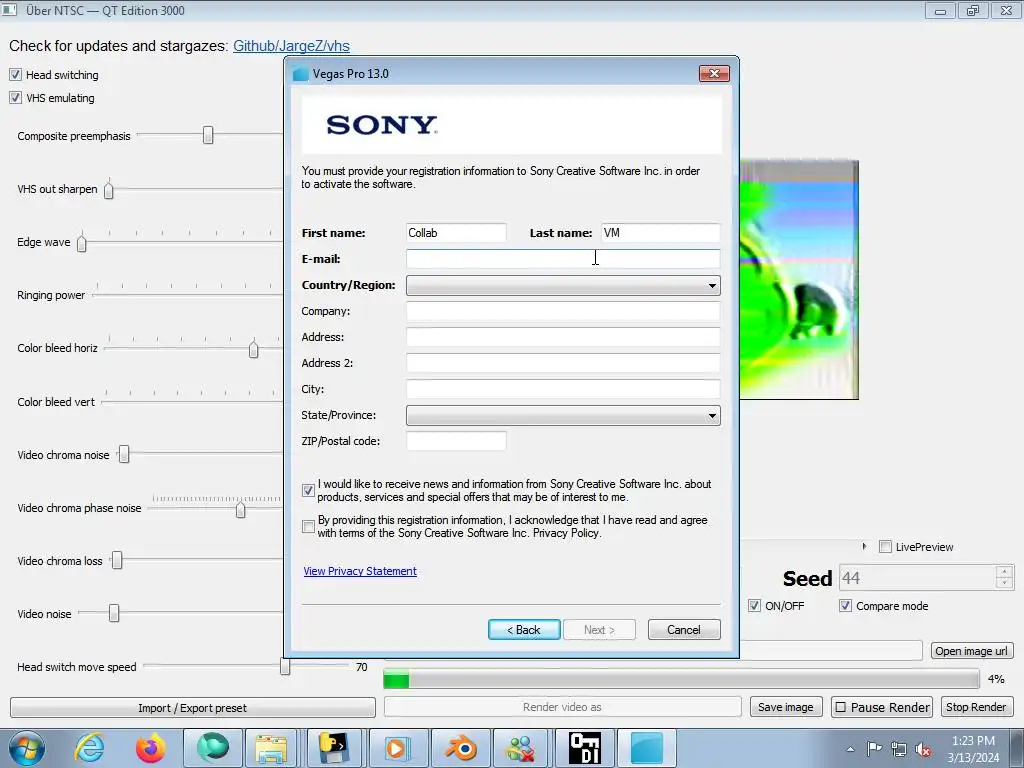Open the black-and-white OFDI taskbar icon
This screenshot has height=768, width=1024.
point(584,748)
